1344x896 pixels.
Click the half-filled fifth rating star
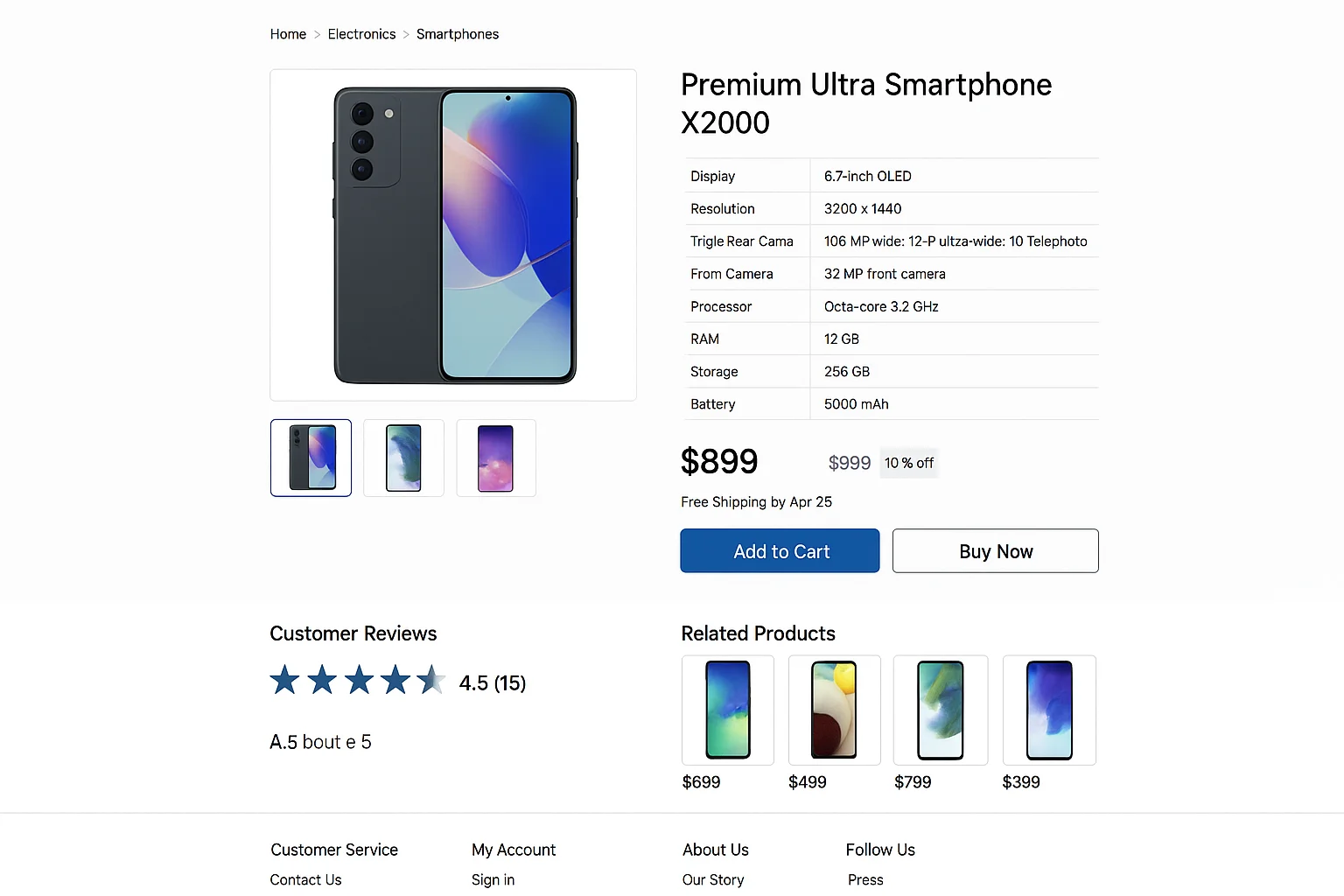pyautogui.click(x=430, y=680)
